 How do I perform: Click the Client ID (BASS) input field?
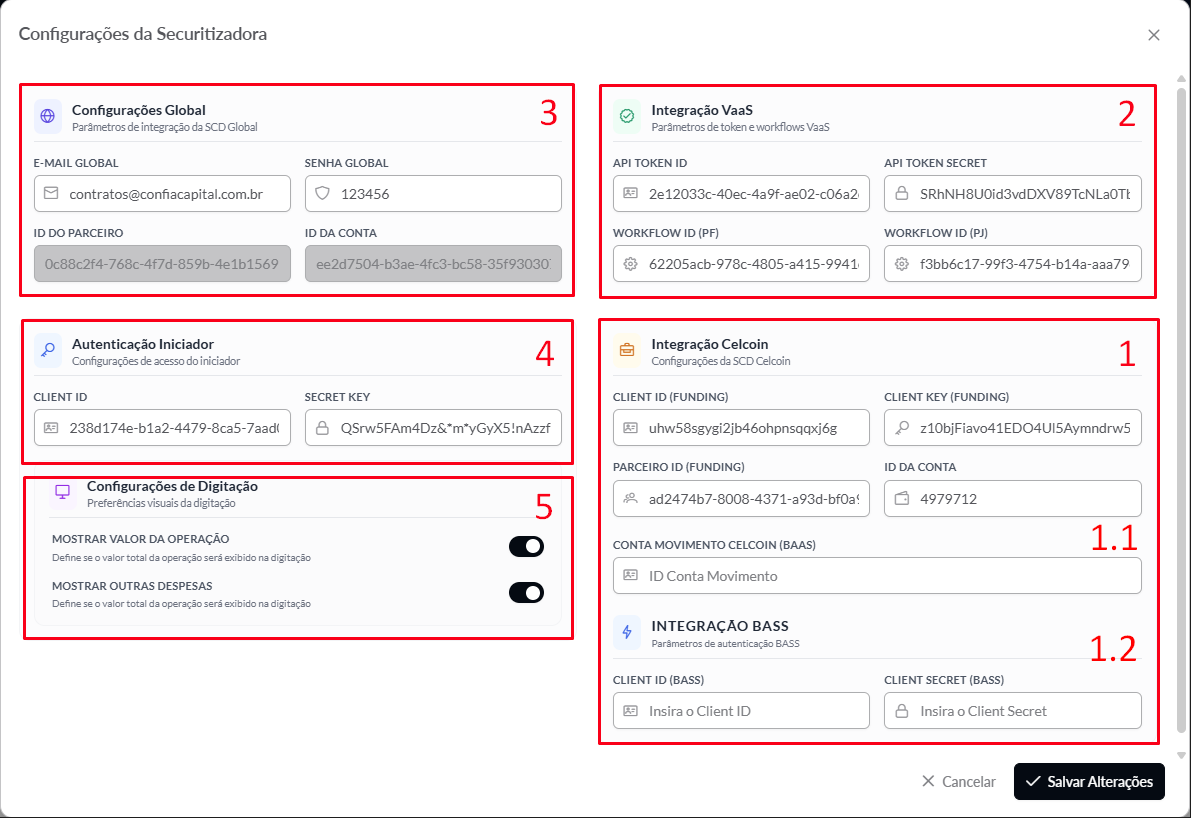[x=741, y=711]
